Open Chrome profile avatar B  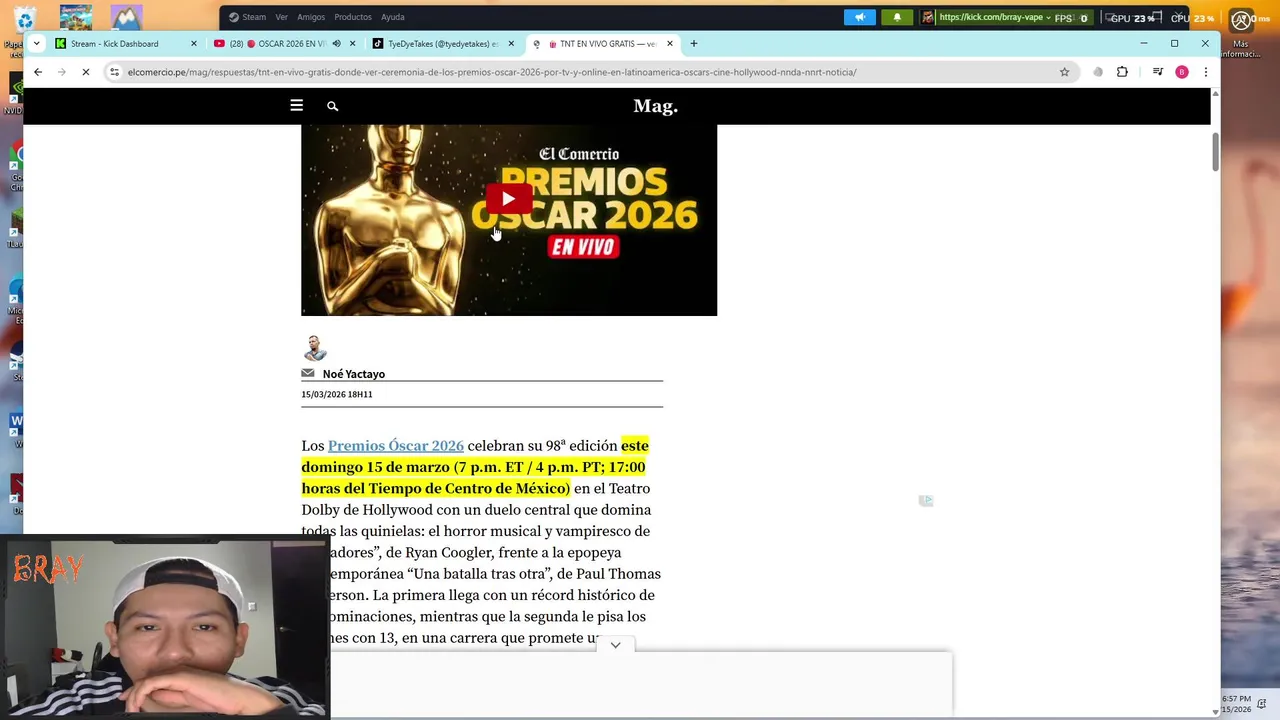coord(1182,72)
